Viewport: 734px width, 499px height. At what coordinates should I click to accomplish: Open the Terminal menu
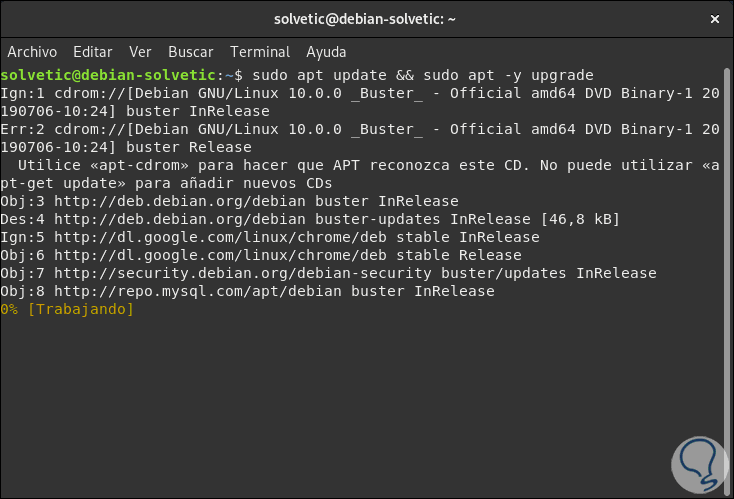(x=260, y=51)
